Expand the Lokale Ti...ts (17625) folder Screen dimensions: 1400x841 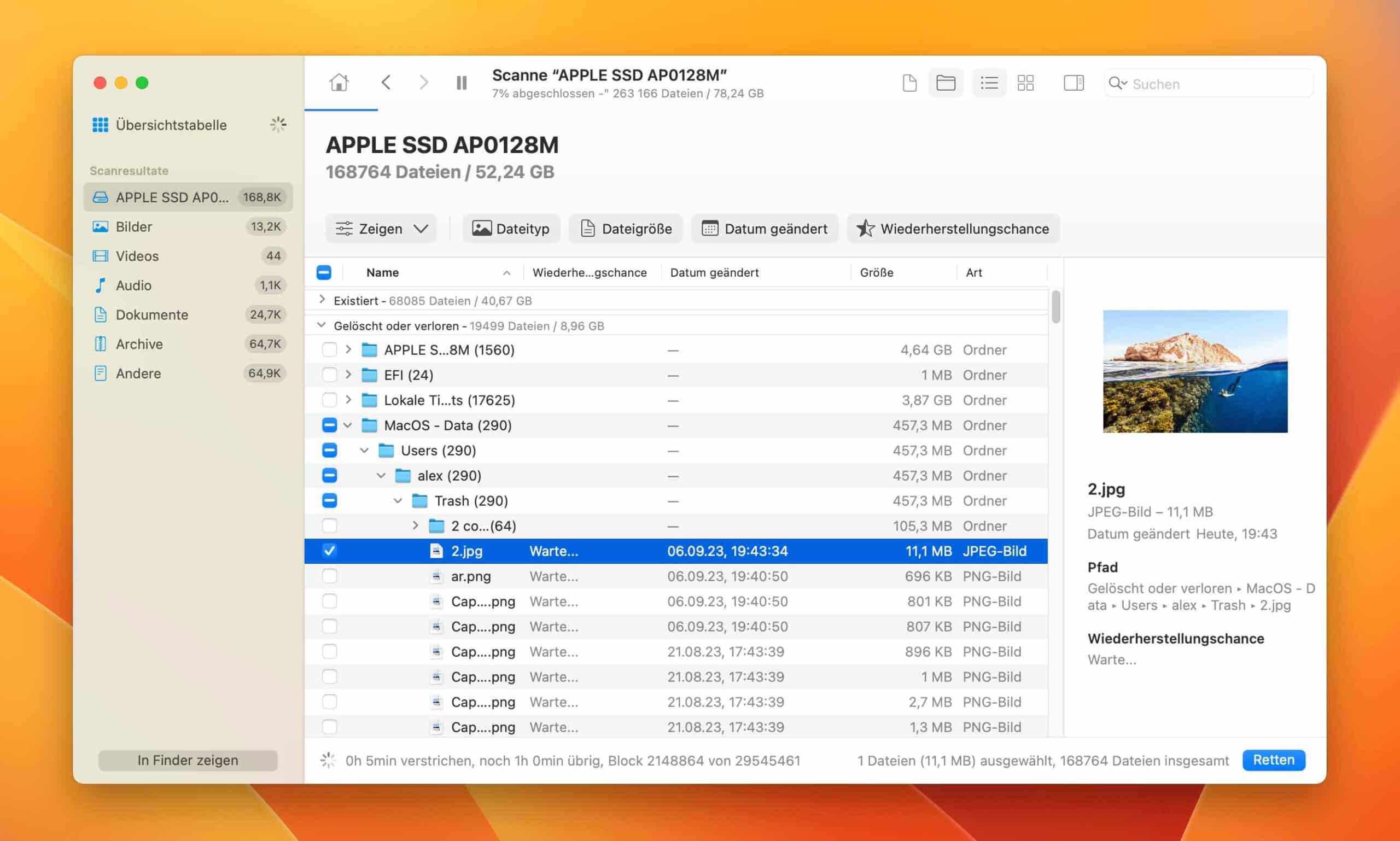[348, 400]
